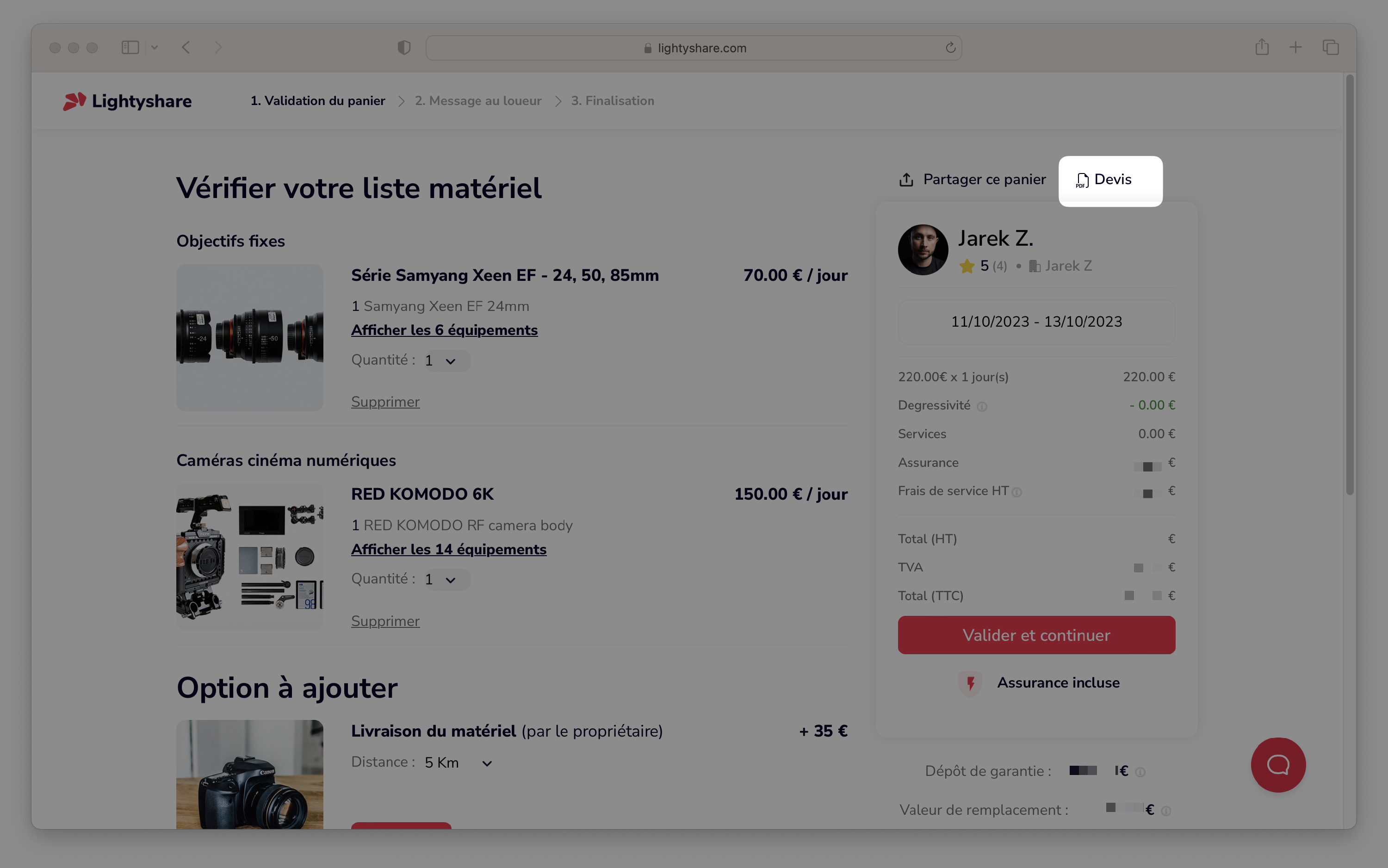Open the rental date range 11/10/2023 - 13/10/2023

click(1037, 322)
